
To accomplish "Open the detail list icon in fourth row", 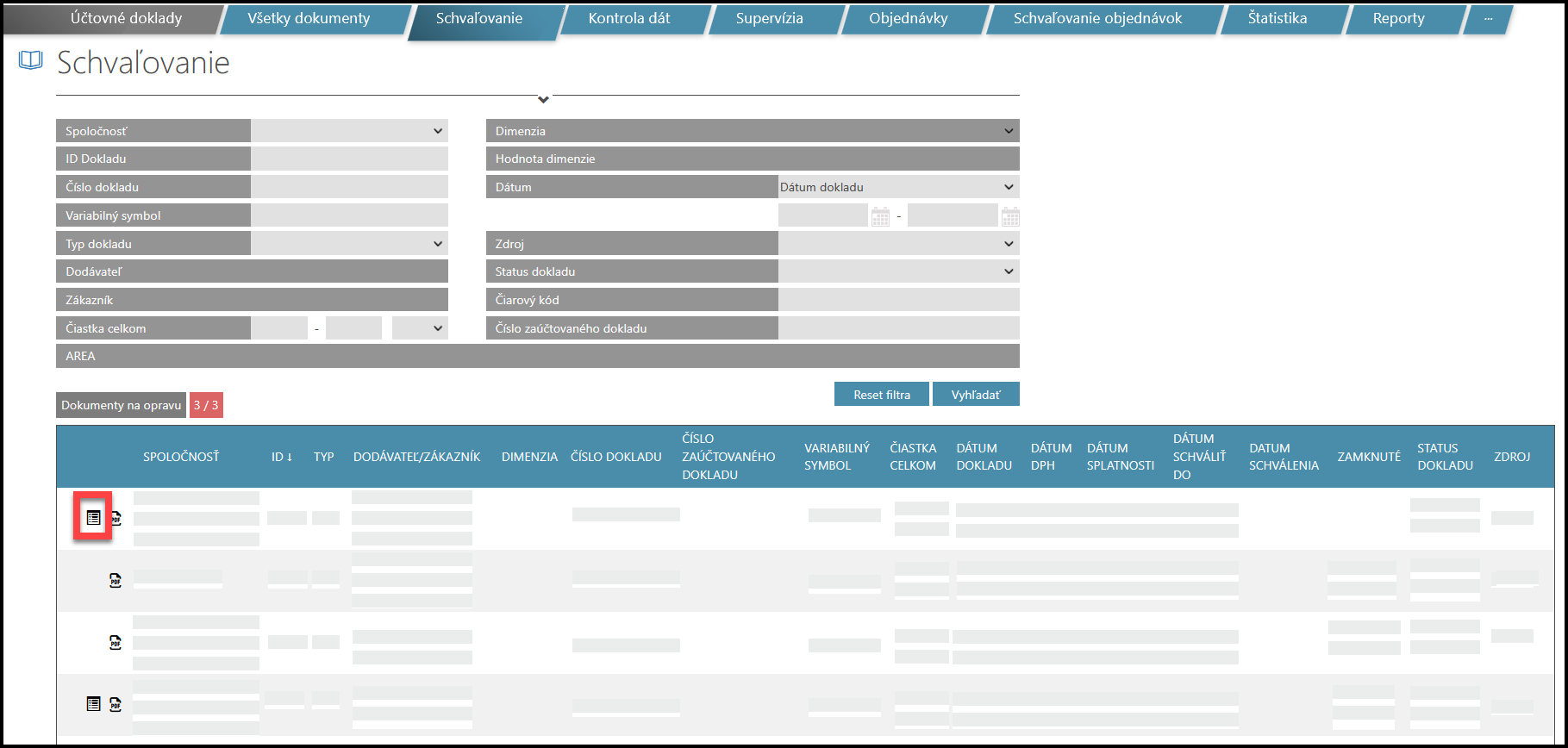I will click(x=93, y=704).
